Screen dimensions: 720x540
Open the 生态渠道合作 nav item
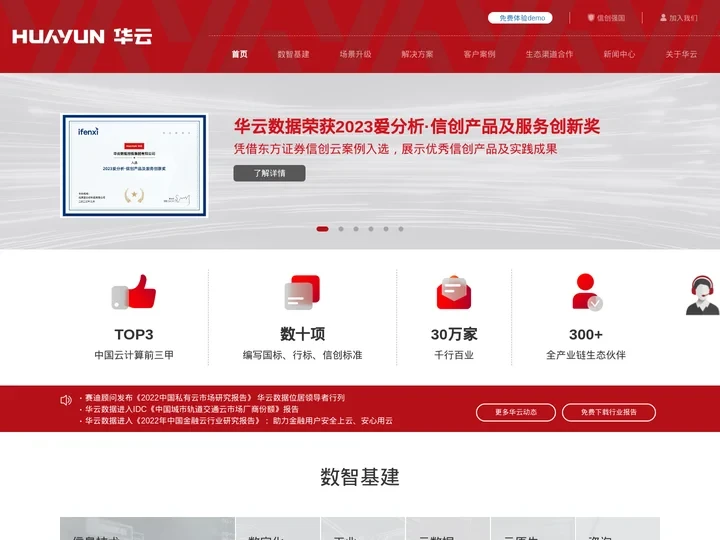[549, 54]
